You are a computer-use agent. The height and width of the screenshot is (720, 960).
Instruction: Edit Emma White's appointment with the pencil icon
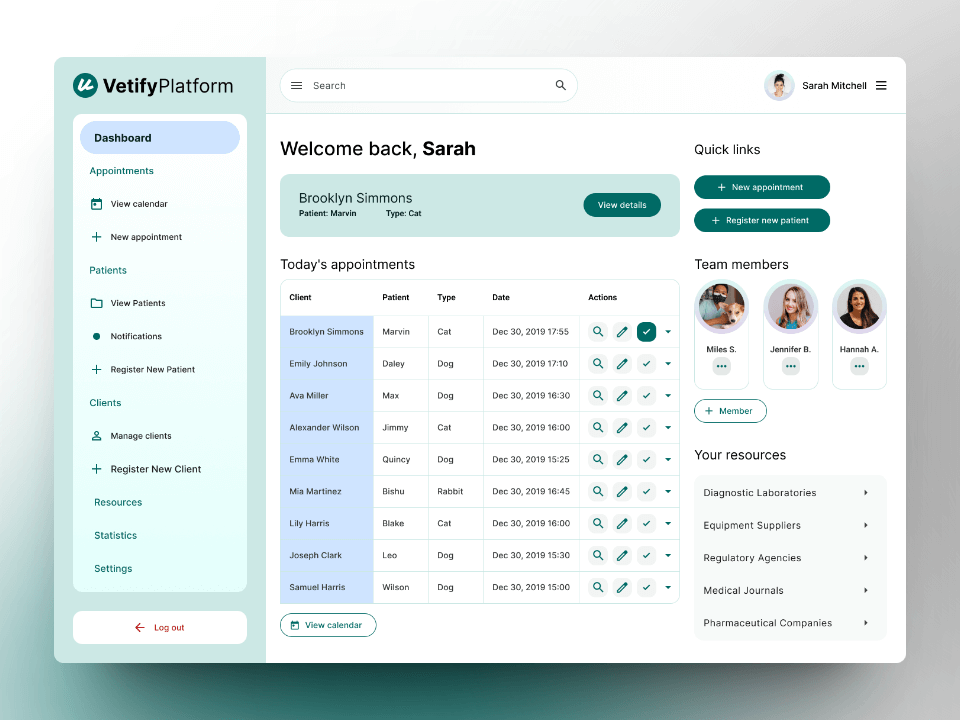[622, 459]
